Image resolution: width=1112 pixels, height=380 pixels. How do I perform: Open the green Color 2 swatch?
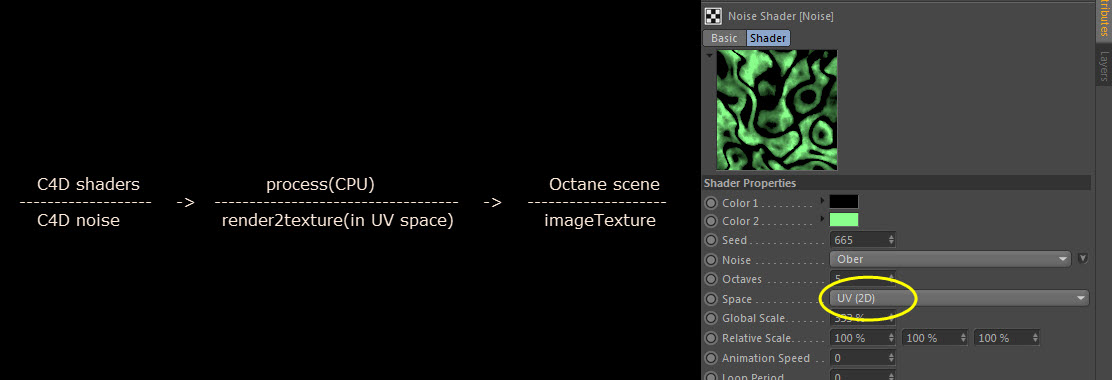pyautogui.click(x=844, y=220)
